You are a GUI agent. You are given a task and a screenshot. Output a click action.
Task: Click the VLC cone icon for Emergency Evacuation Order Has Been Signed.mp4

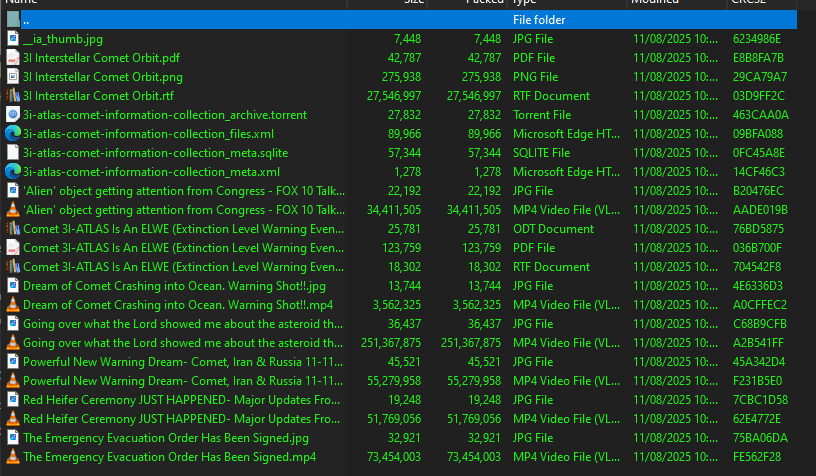(x=13, y=457)
